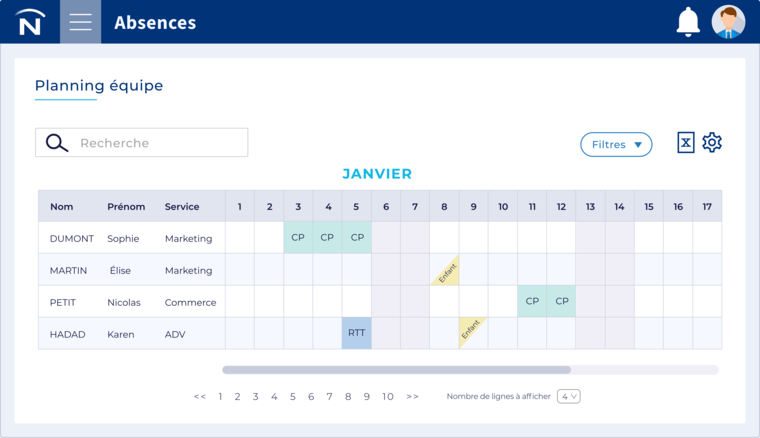Click Élise MARTIN's Enfant absence marker
The image size is (760, 438).
tap(445, 270)
